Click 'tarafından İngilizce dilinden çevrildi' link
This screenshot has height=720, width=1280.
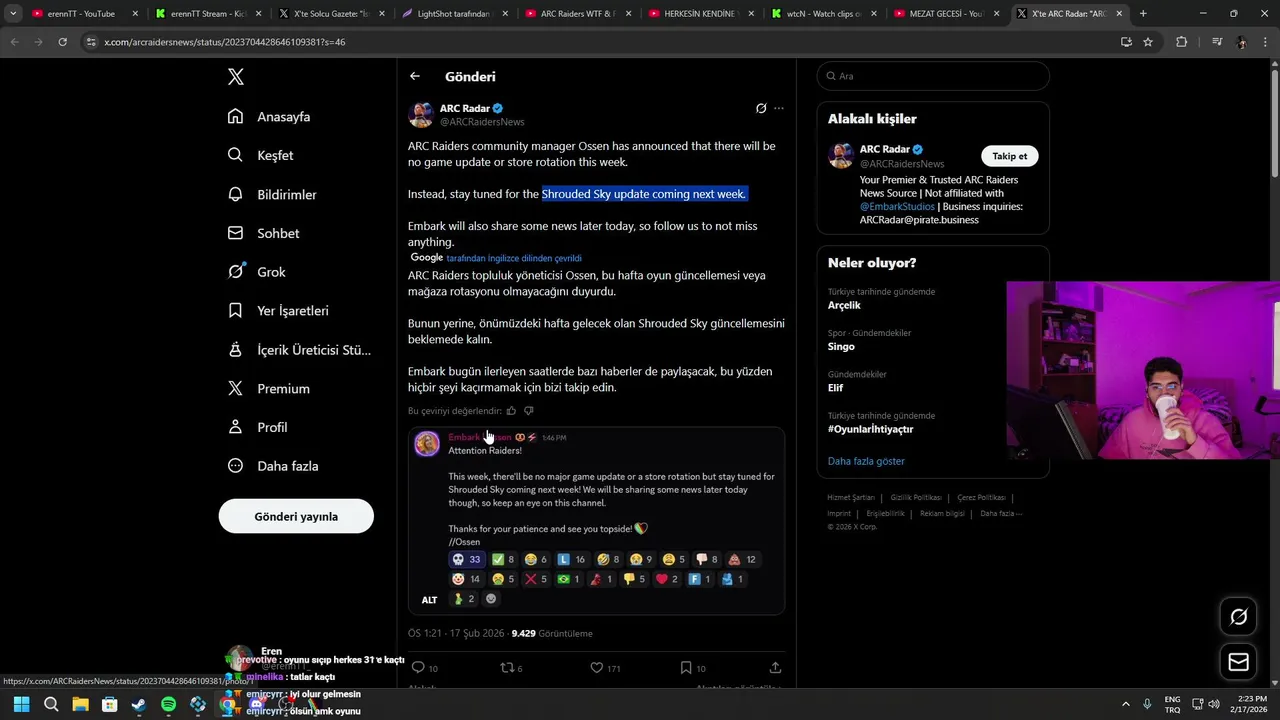(514, 258)
